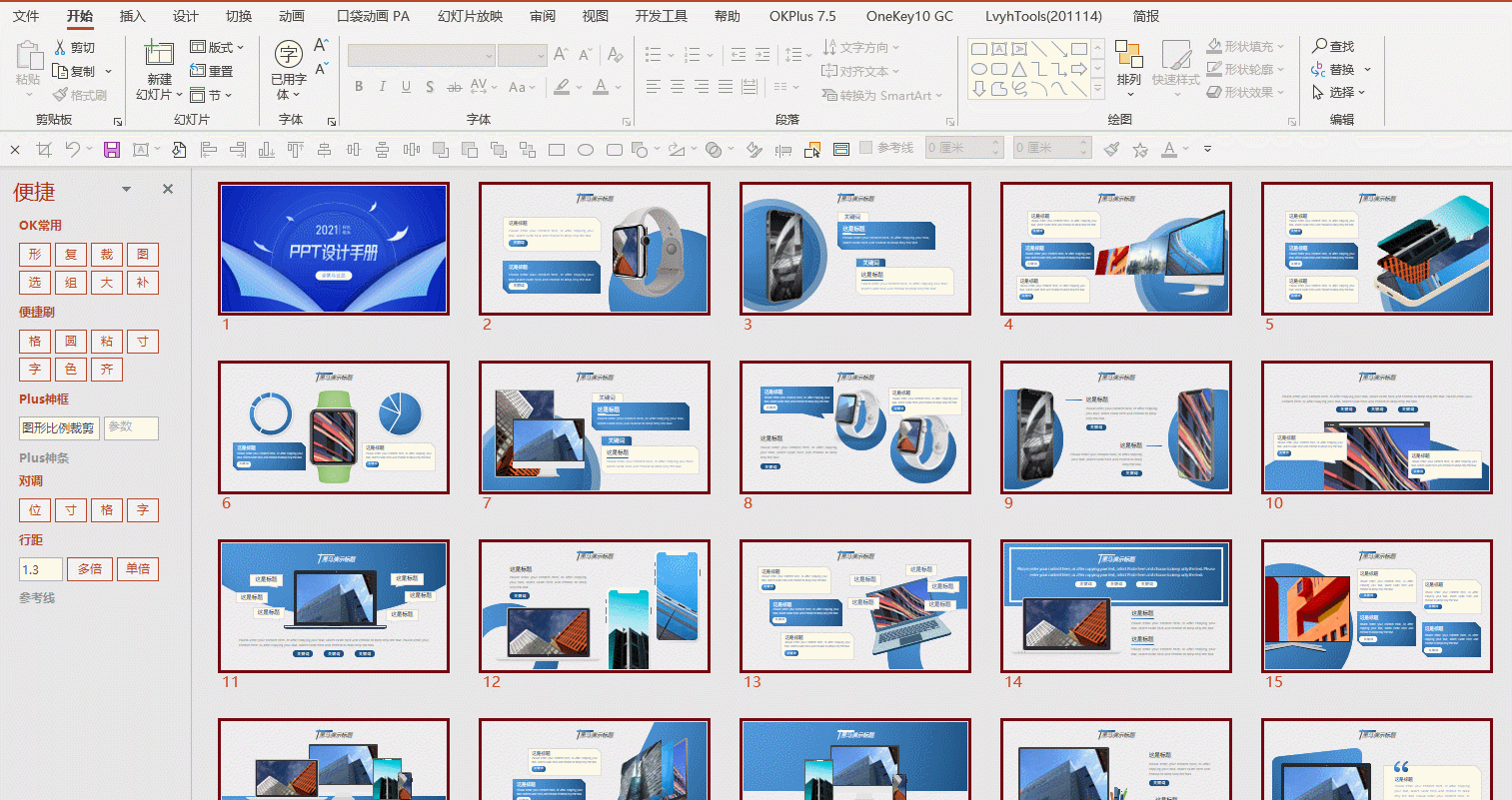Viewport: 1512px width, 800px height.
Task: Click the Oval shape icon in quick toolbar
Action: (x=586, y=150)
